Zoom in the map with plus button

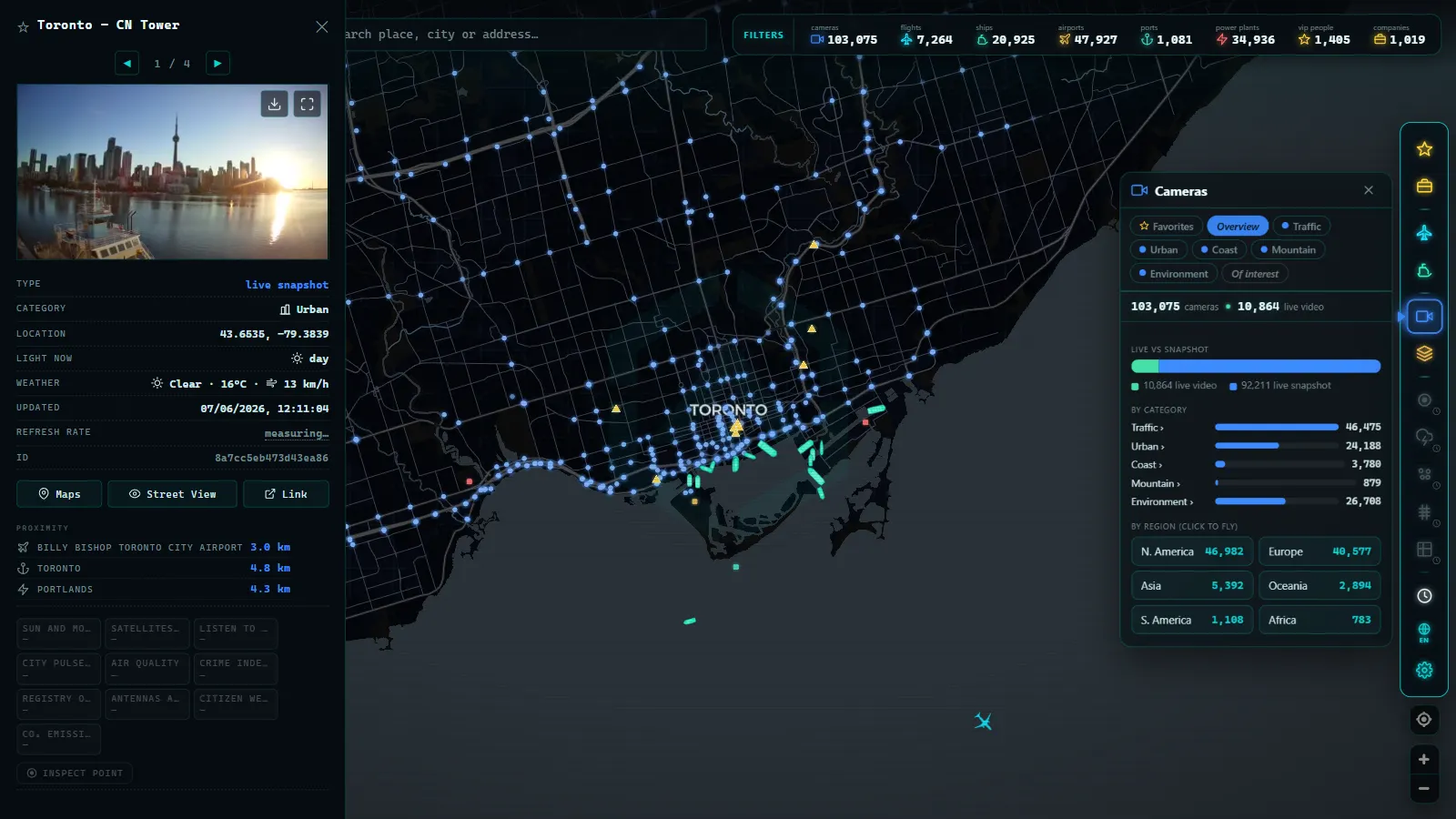pyautogui.click(x=1424, y=759)
